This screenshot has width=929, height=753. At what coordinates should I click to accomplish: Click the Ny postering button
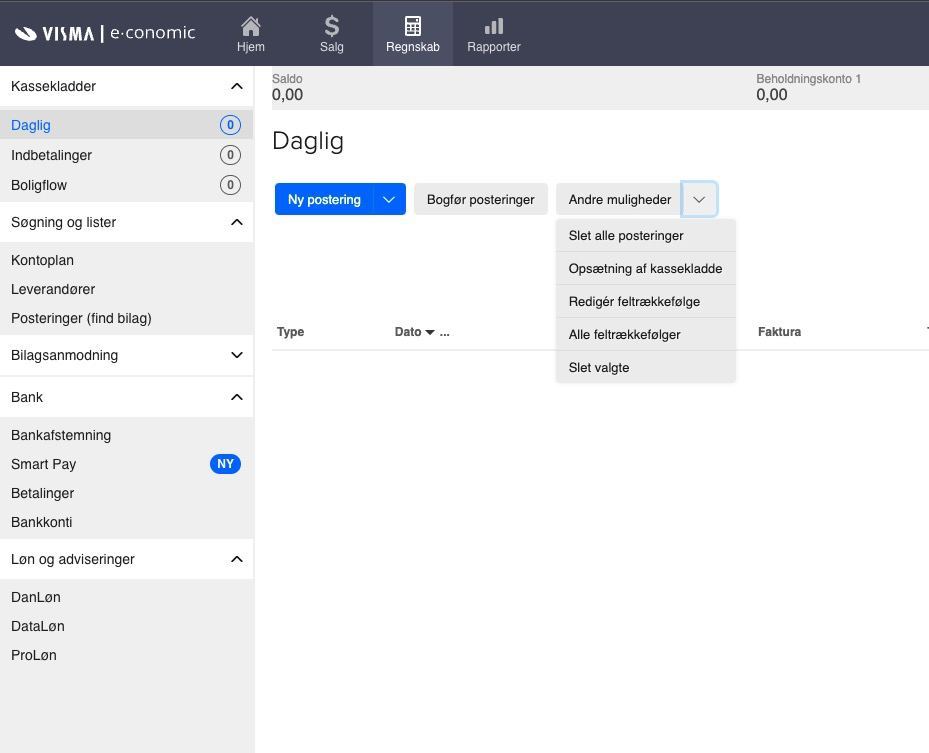click(324, 199)
